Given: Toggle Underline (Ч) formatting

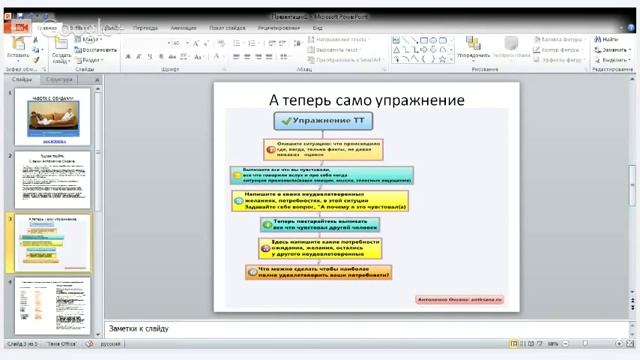Looking at the screenshot, I should click(x=150, y=57).
